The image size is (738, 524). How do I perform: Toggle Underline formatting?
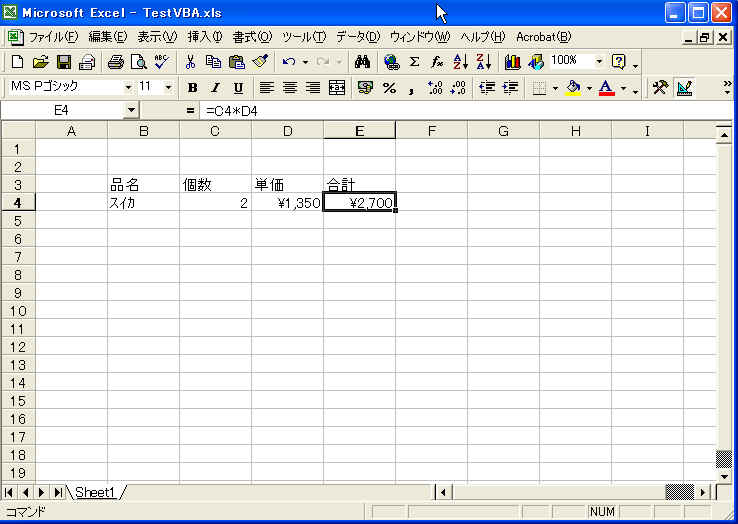point(238,88)
